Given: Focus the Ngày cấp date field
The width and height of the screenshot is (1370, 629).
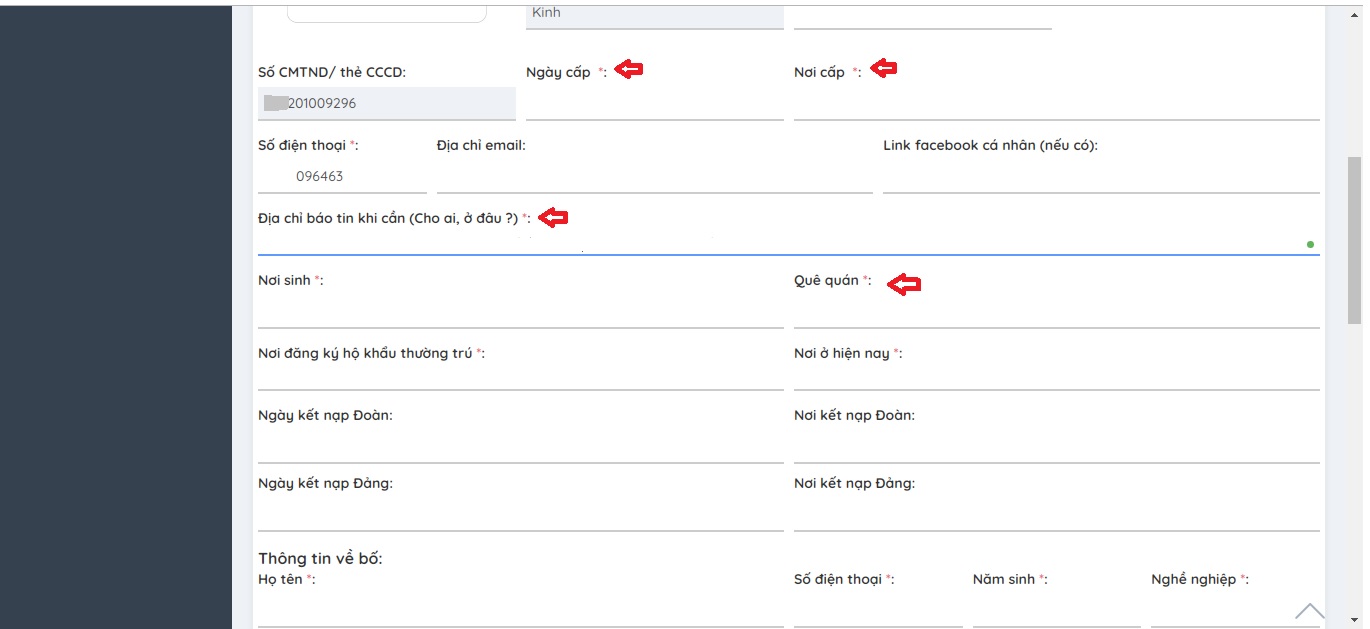Looking at the screenshot, I should 654,104.
